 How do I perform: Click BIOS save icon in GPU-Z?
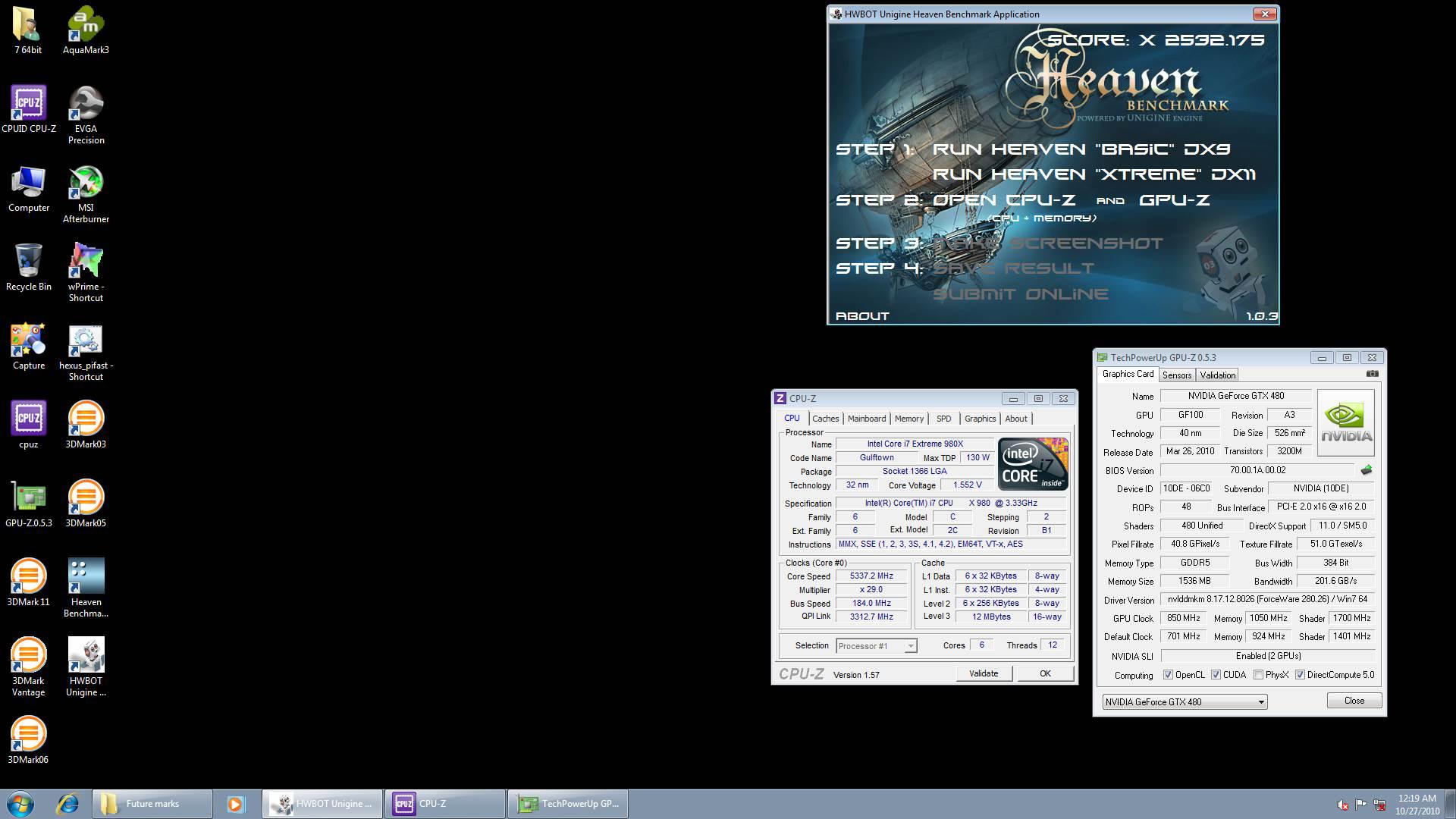click(x=1367, y=470)
